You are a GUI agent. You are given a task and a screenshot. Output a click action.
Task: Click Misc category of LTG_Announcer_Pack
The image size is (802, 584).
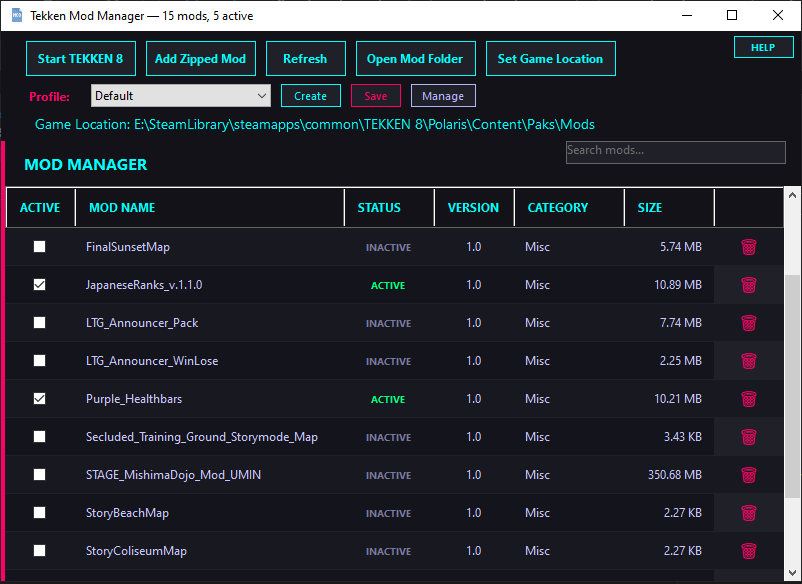(537, 323)
